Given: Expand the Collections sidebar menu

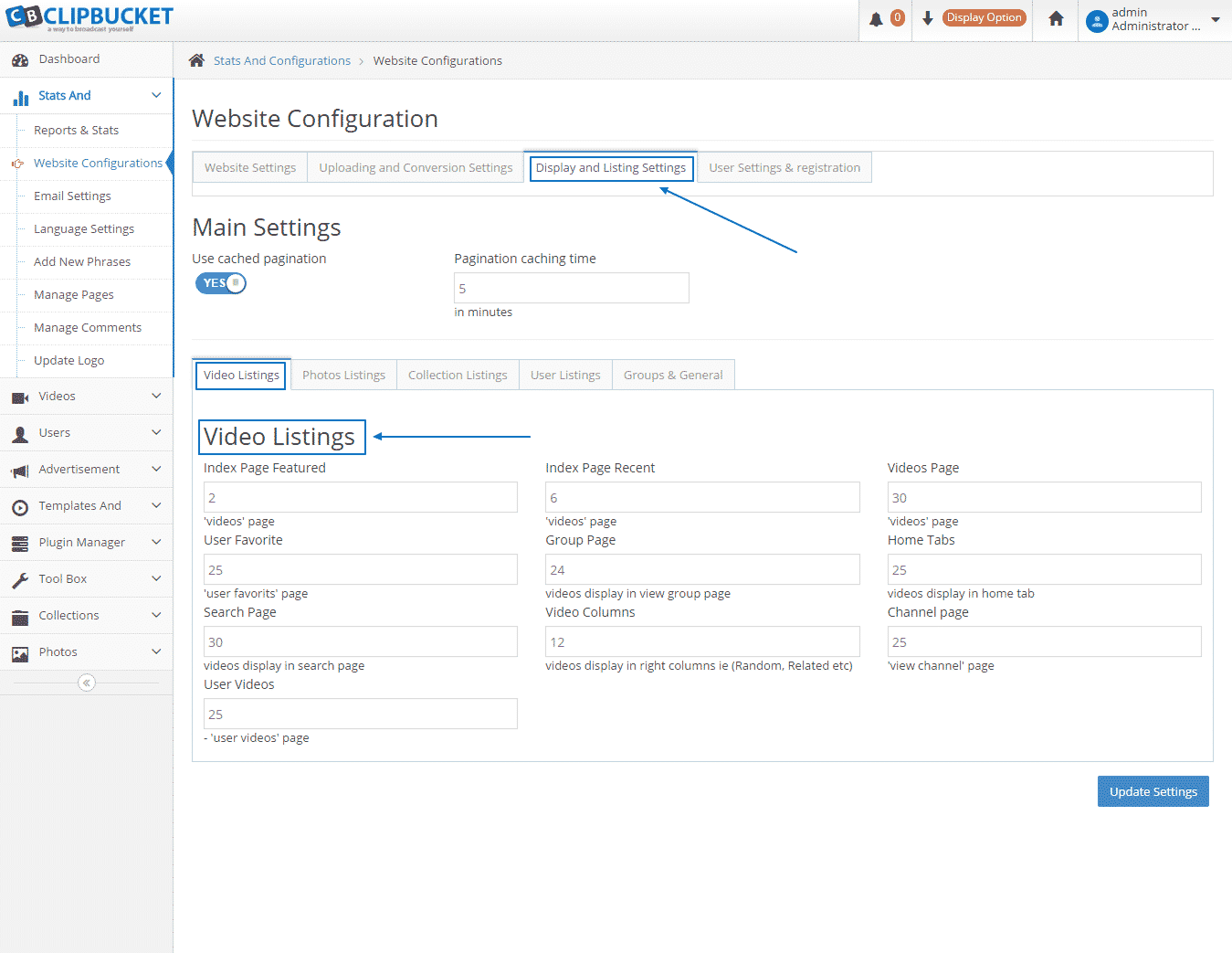Looking at the screenshot, I should point(20,615).
